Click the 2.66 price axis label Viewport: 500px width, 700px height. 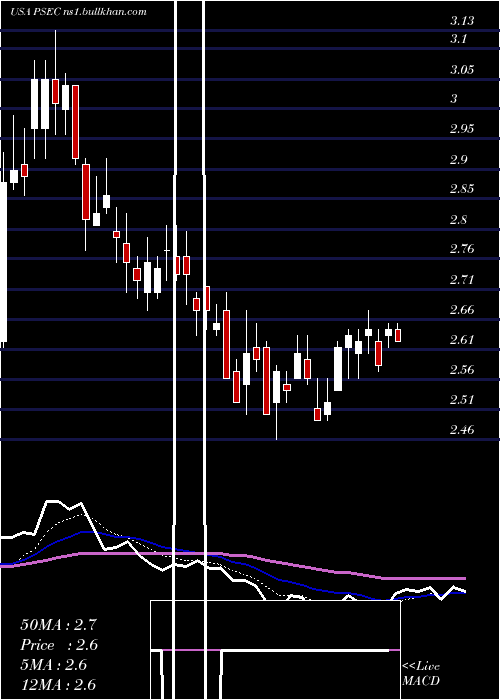(x=462, y=309)
